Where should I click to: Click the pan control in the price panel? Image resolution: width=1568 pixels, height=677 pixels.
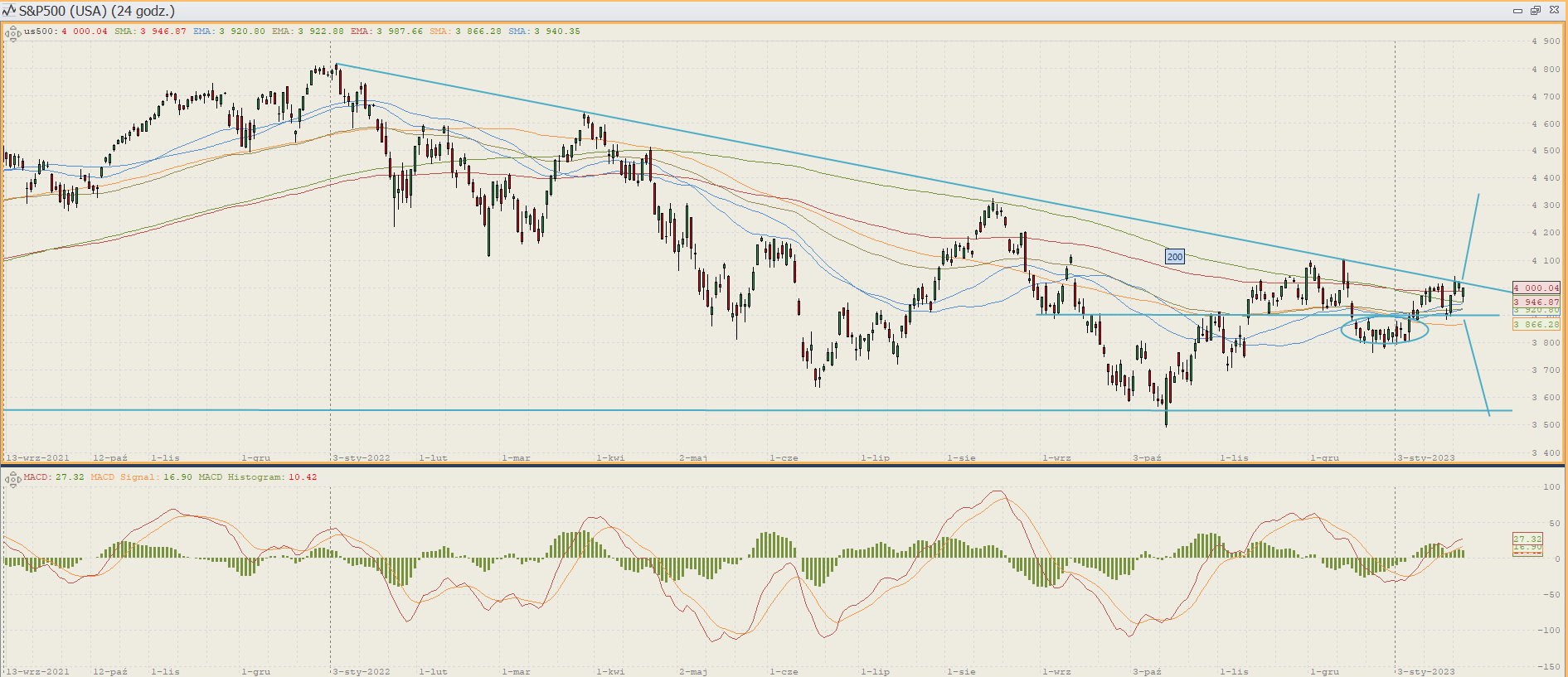pos(12,33)
